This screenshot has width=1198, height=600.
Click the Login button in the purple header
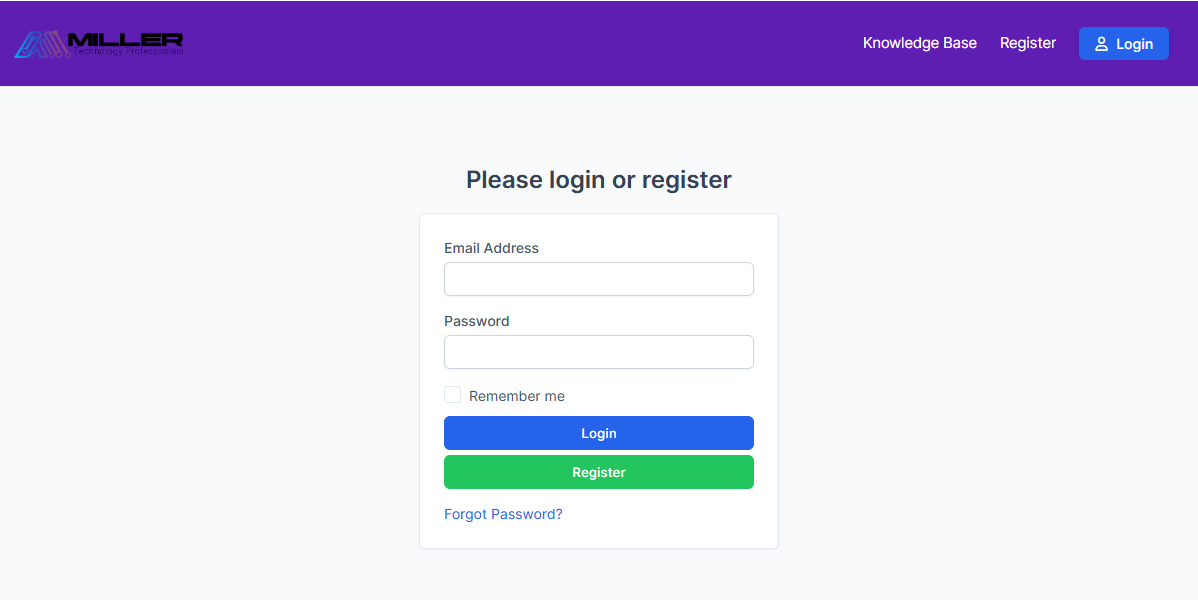[1123, 44]
